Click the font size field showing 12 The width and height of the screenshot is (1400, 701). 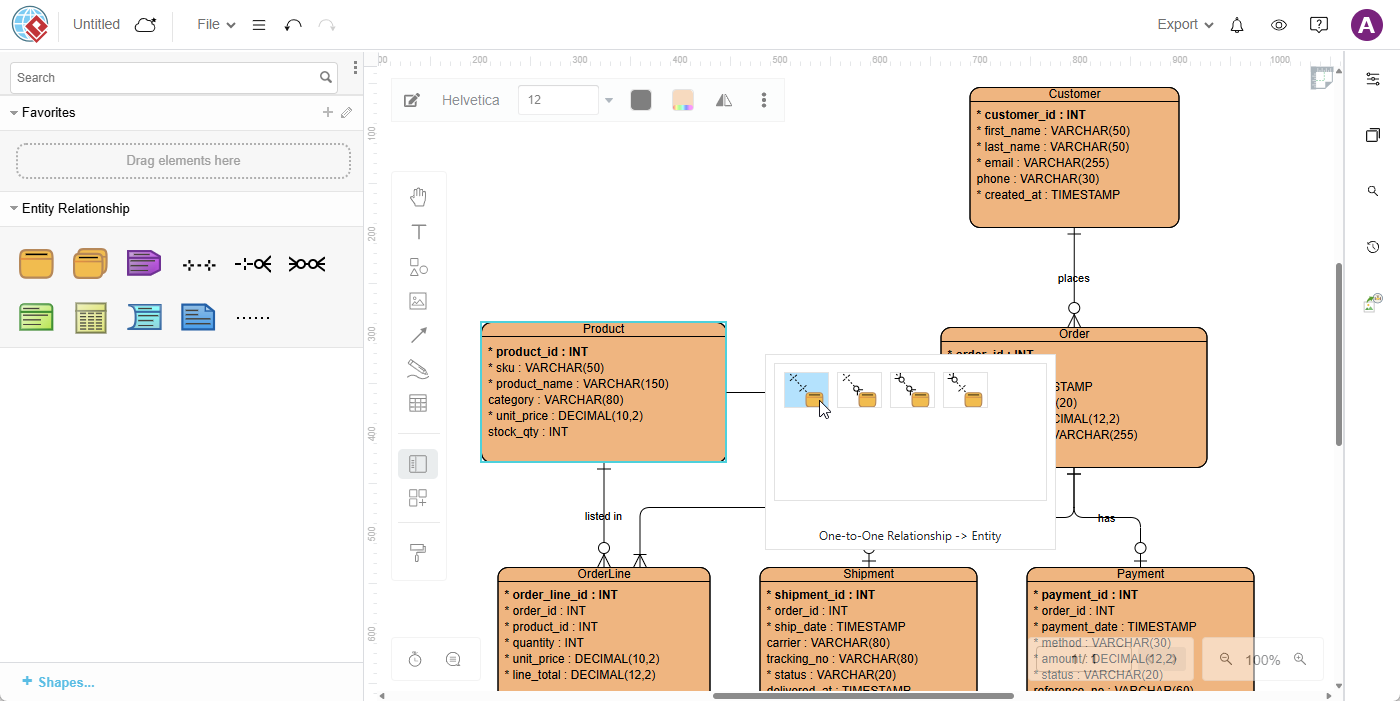point(557,100)
